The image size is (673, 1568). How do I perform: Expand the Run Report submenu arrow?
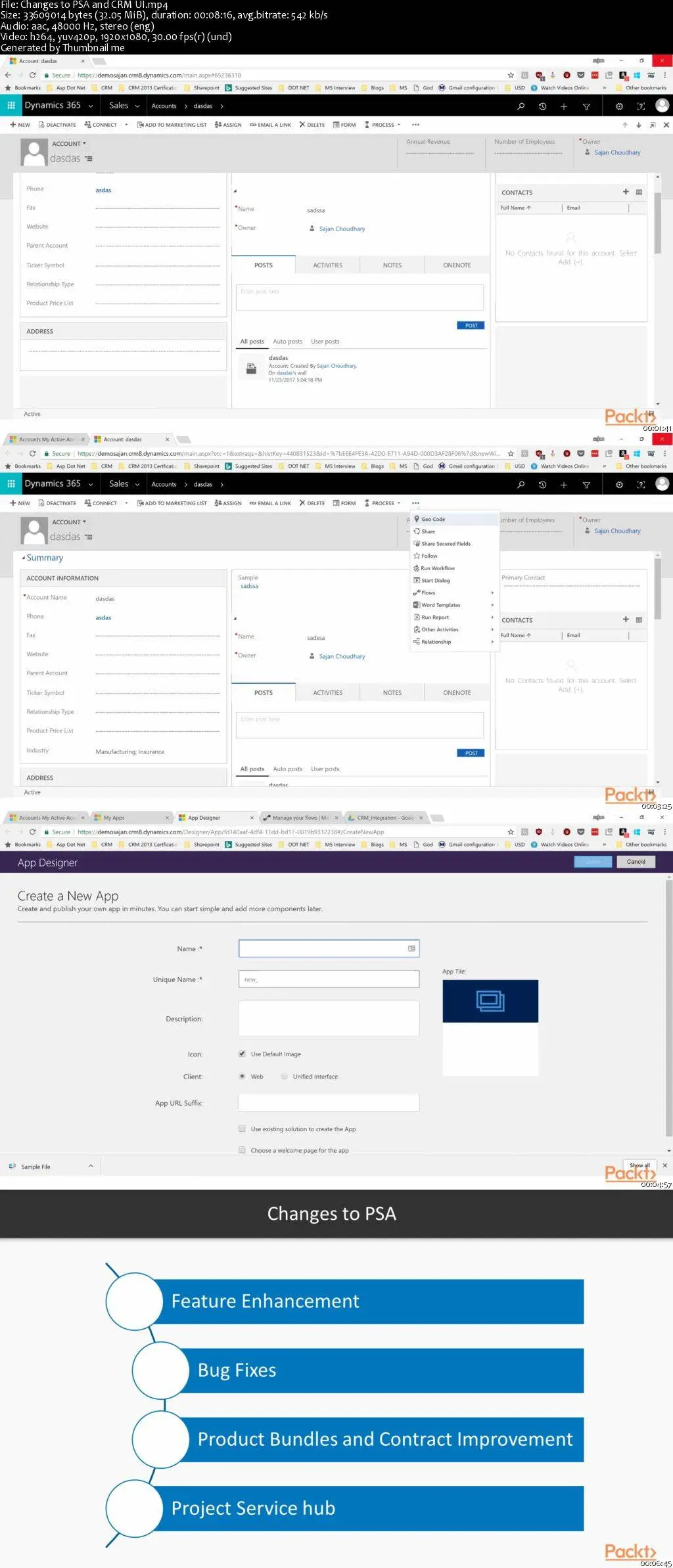pyautogui.click(x=492, y=617)
